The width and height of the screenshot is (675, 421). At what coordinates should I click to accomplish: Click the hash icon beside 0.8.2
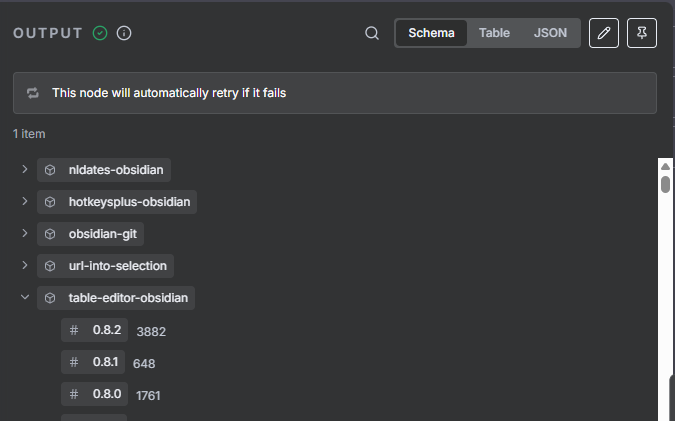coord(74,330)
